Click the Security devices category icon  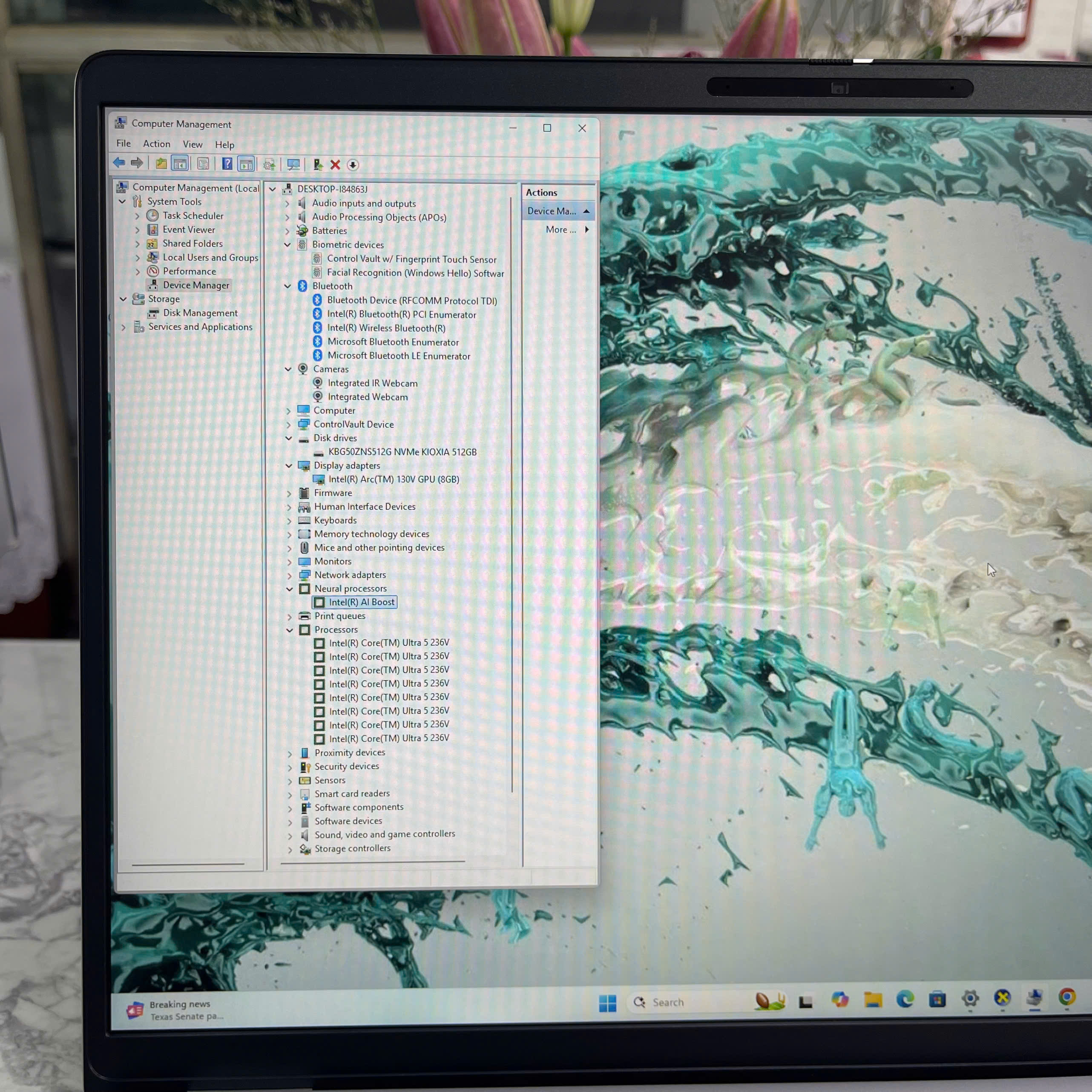(305, 767)
